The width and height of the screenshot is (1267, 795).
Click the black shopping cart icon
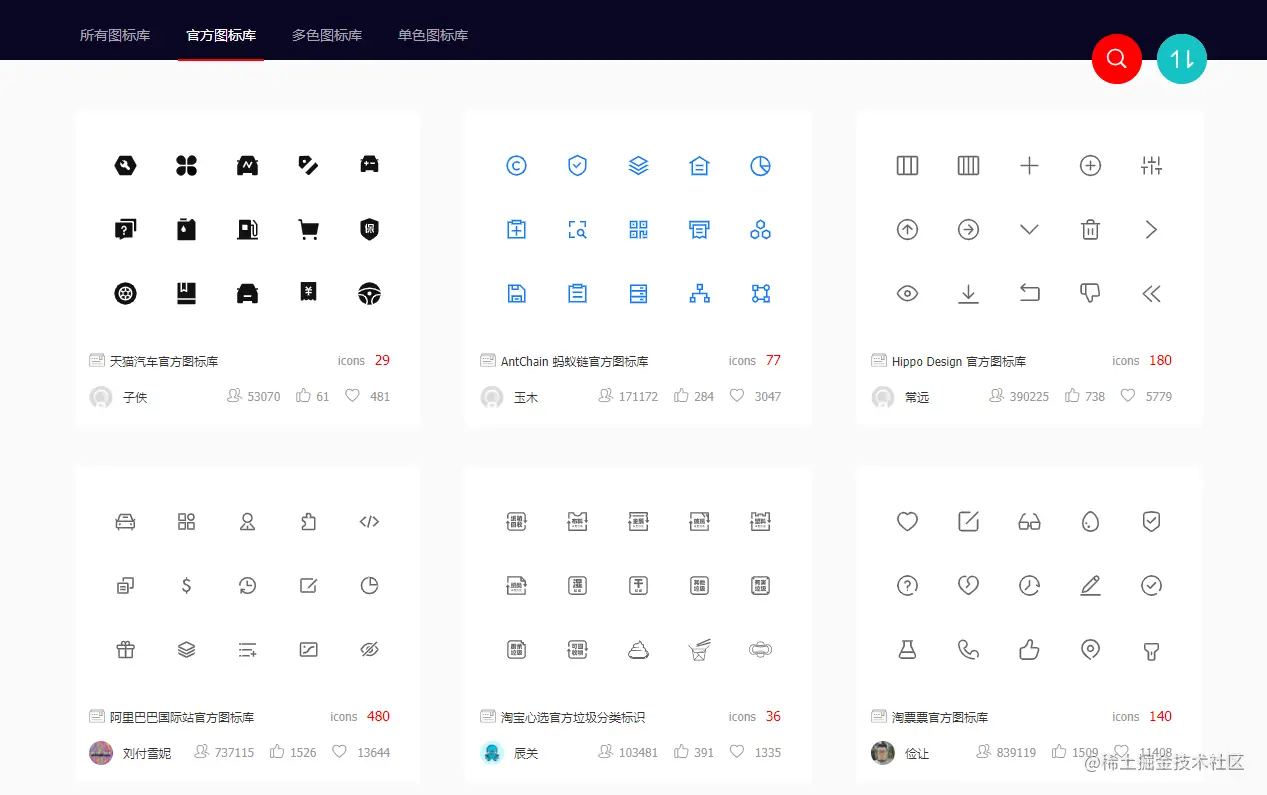308,230
